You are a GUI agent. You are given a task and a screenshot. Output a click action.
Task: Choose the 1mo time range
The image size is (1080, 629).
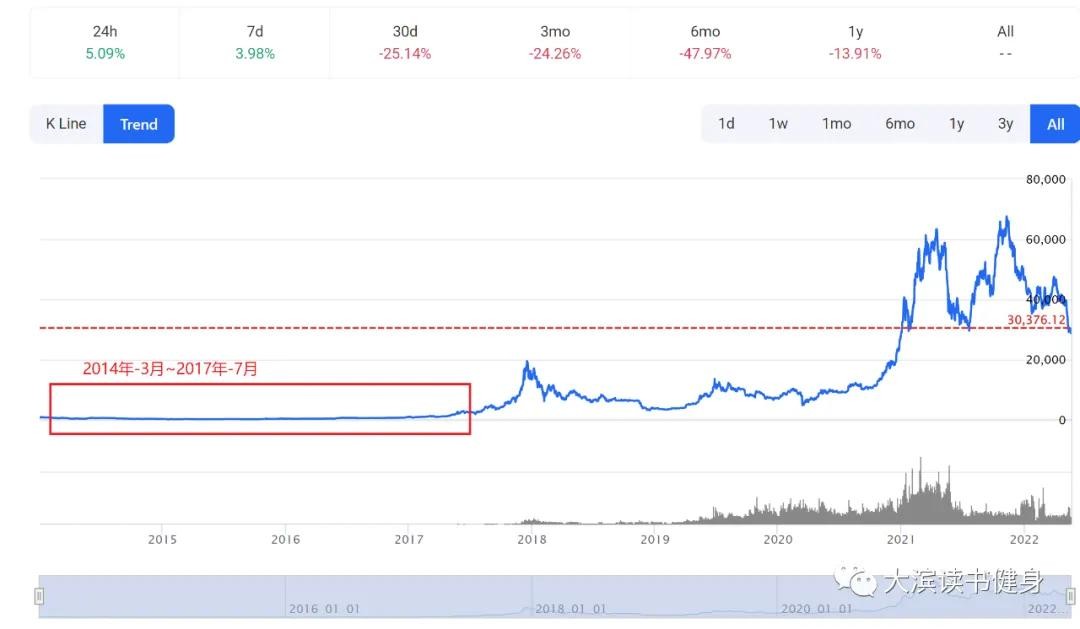pyautogui.click(x=836, y=124)
